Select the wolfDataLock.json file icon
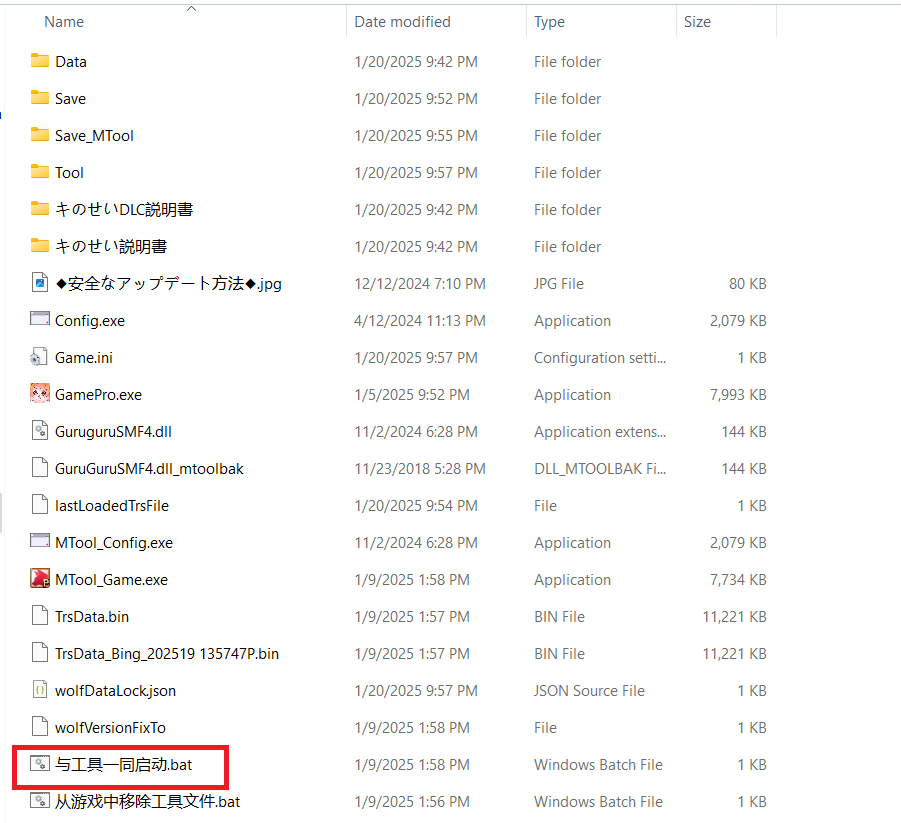 40,690
